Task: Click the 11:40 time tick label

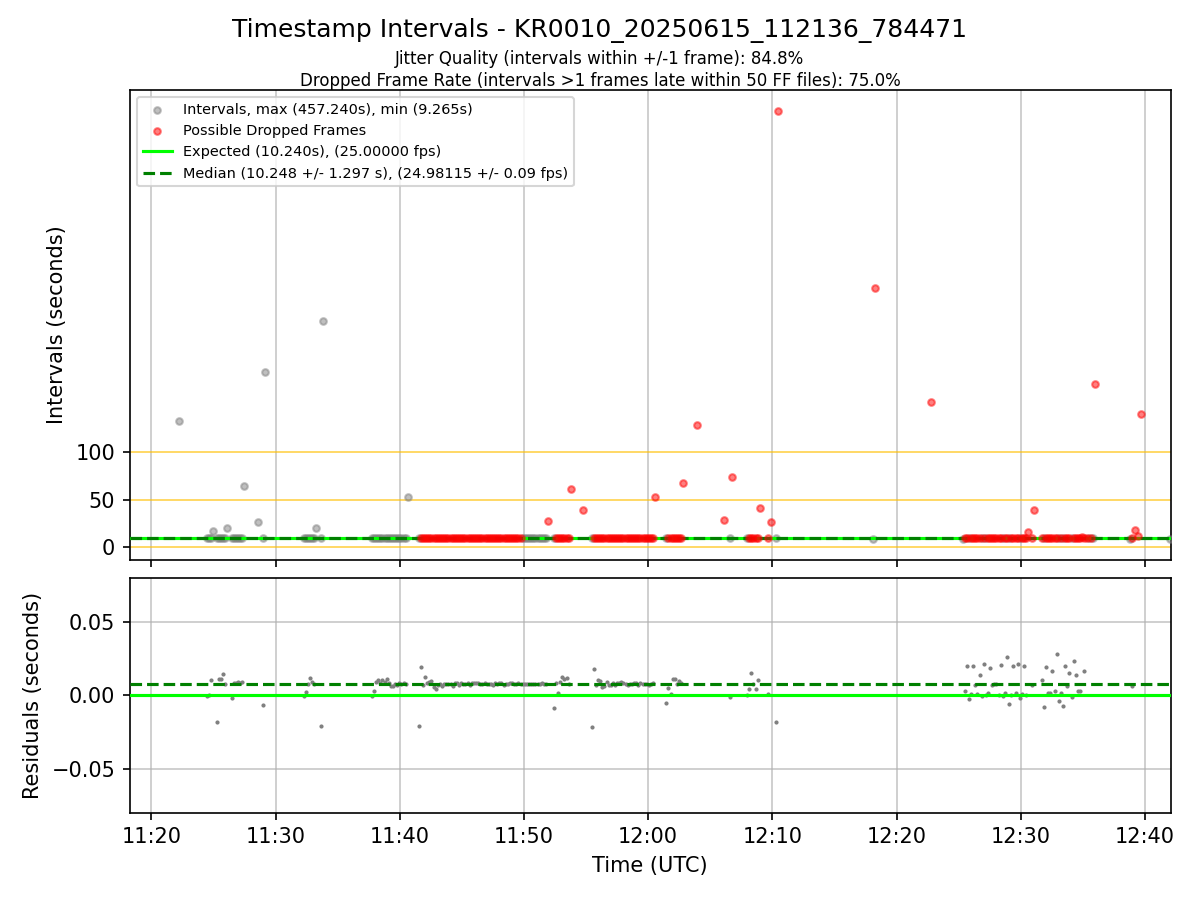Action: point(400,835)
